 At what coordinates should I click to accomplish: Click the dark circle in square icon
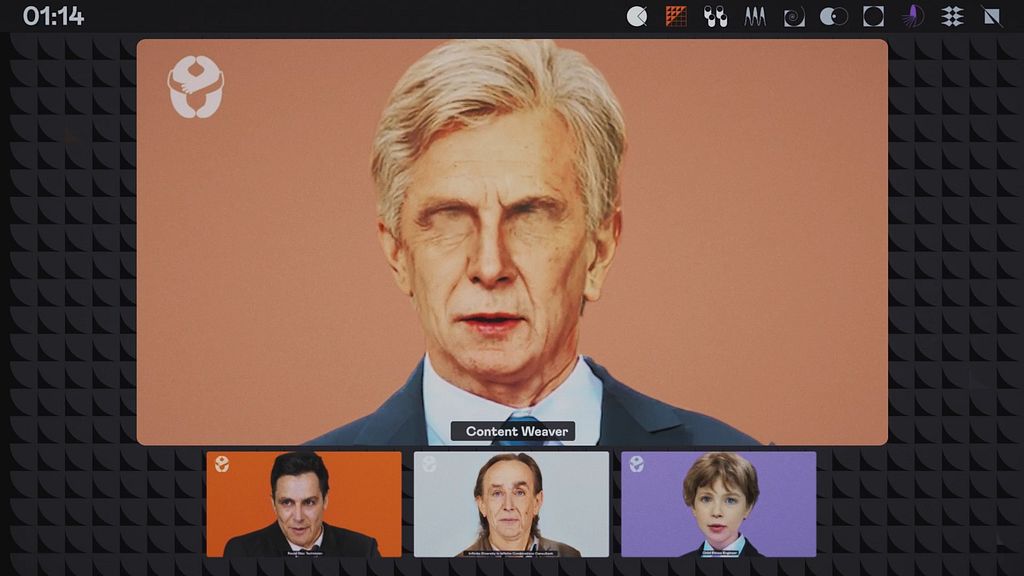[873, 16]
